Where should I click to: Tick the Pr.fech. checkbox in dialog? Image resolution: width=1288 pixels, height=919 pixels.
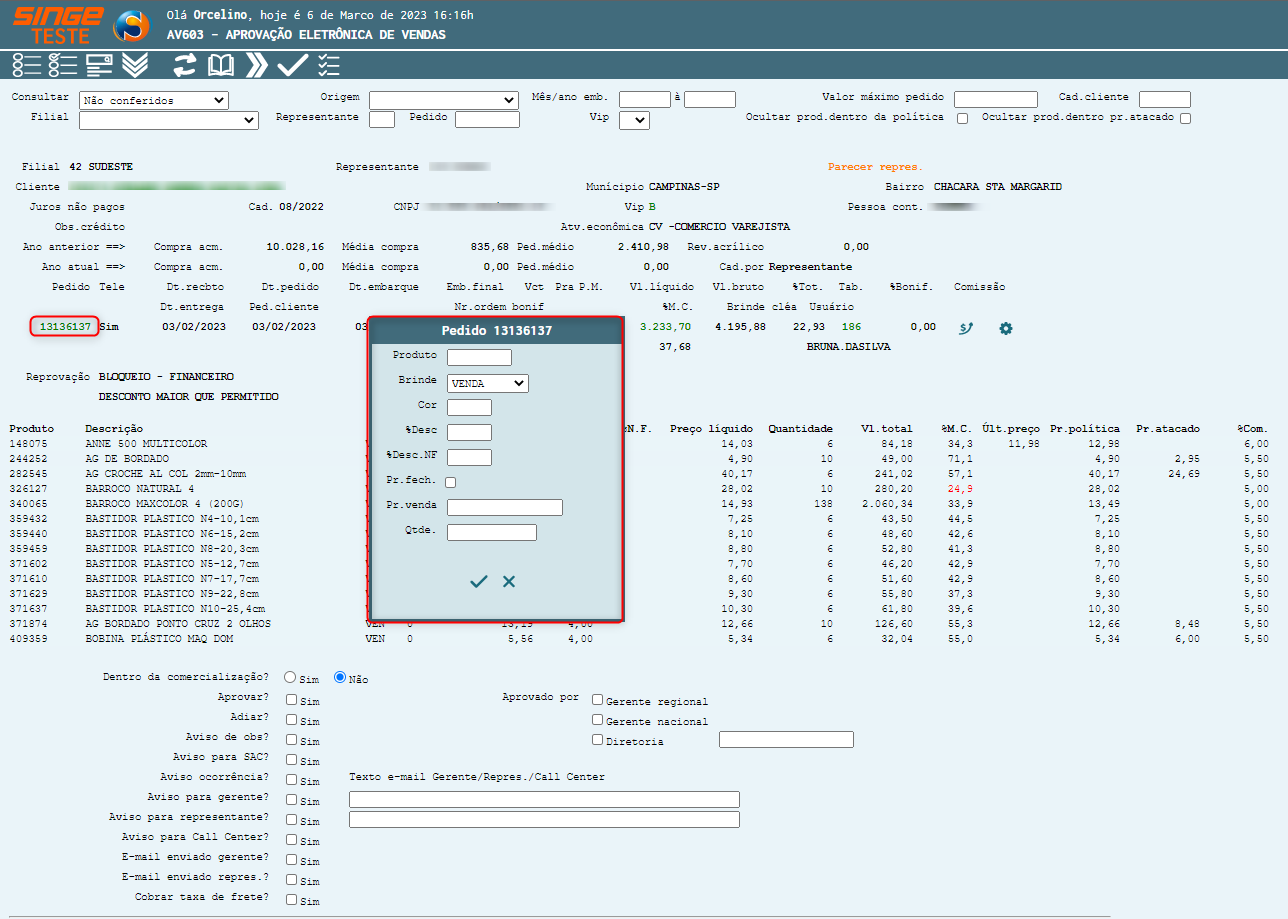pyautogui.click(x=451, y=482)
